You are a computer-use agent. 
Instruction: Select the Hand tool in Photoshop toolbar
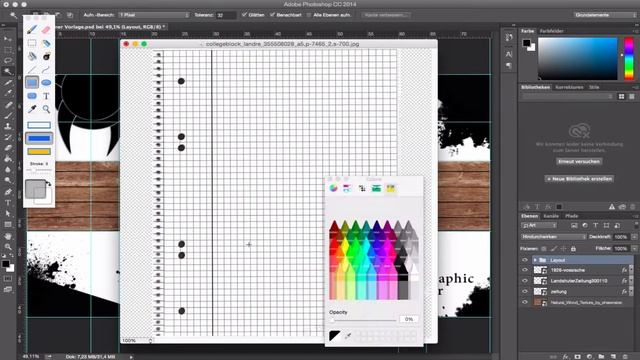click(x=8, y=236)
